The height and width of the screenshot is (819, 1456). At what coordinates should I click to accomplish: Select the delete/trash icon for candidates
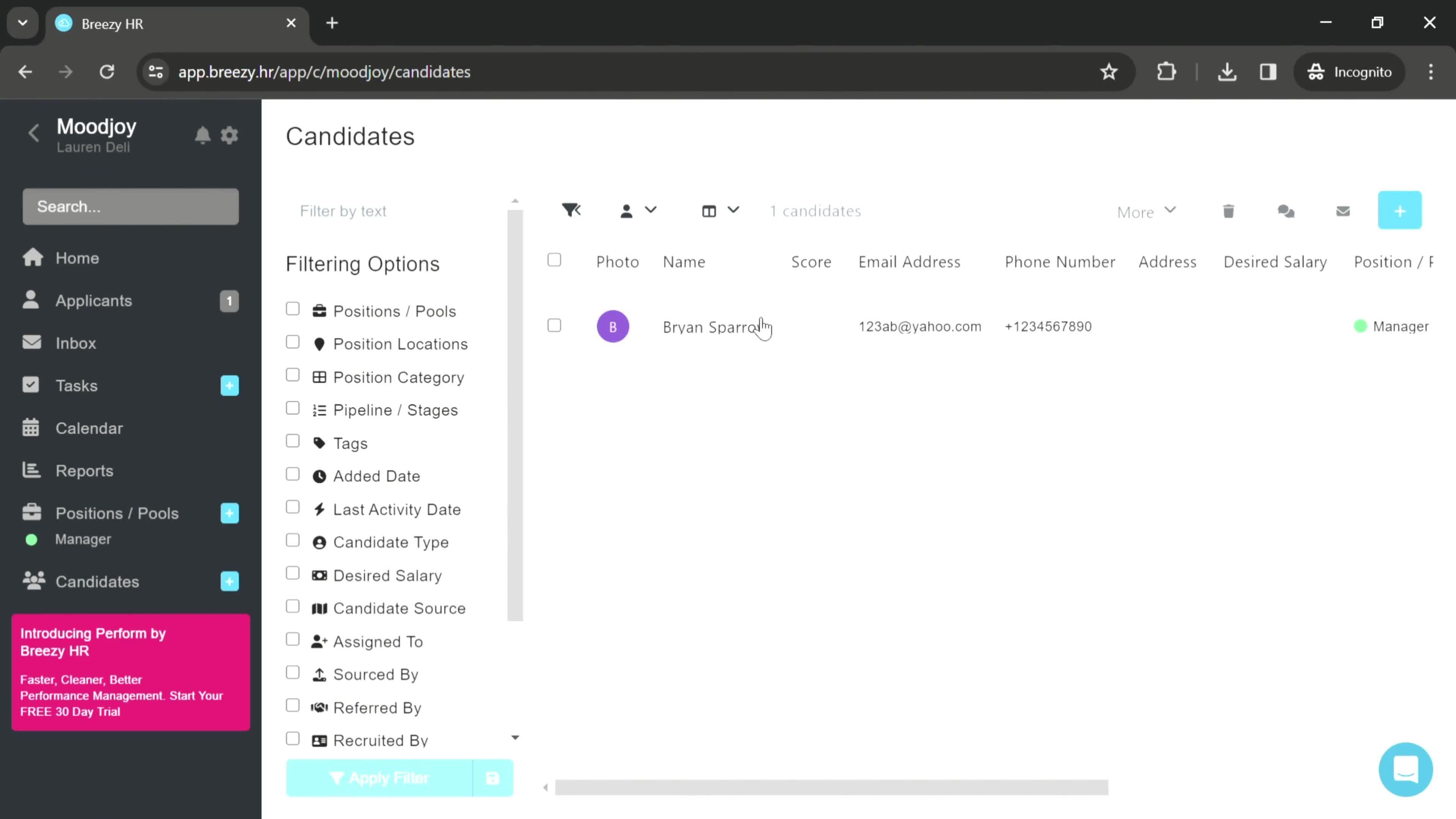point(1229,210)
